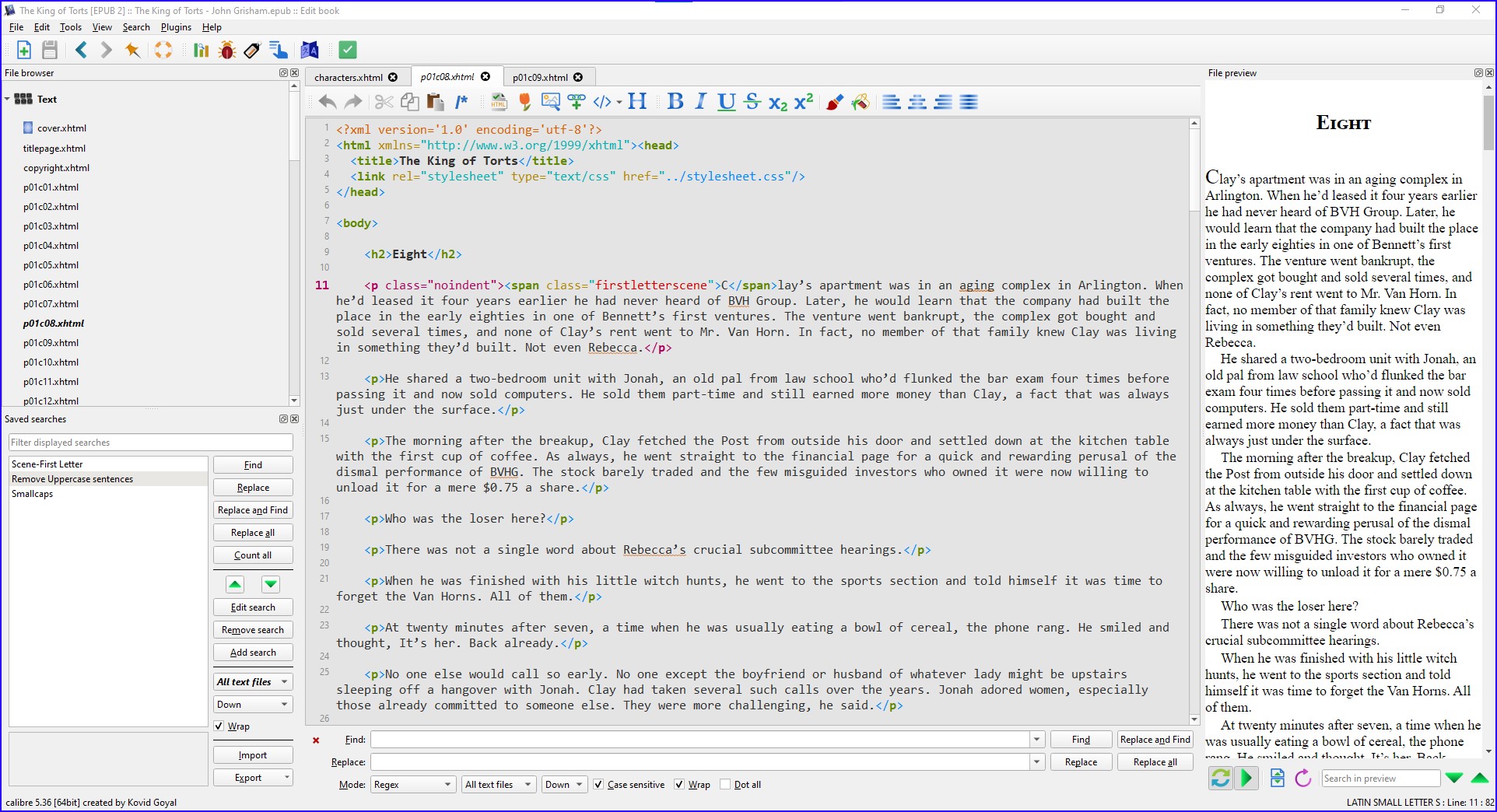The width and height of the screenshot is (1497, 812).
Task: Open All text files dropdown in find bar
Action: 499,785
